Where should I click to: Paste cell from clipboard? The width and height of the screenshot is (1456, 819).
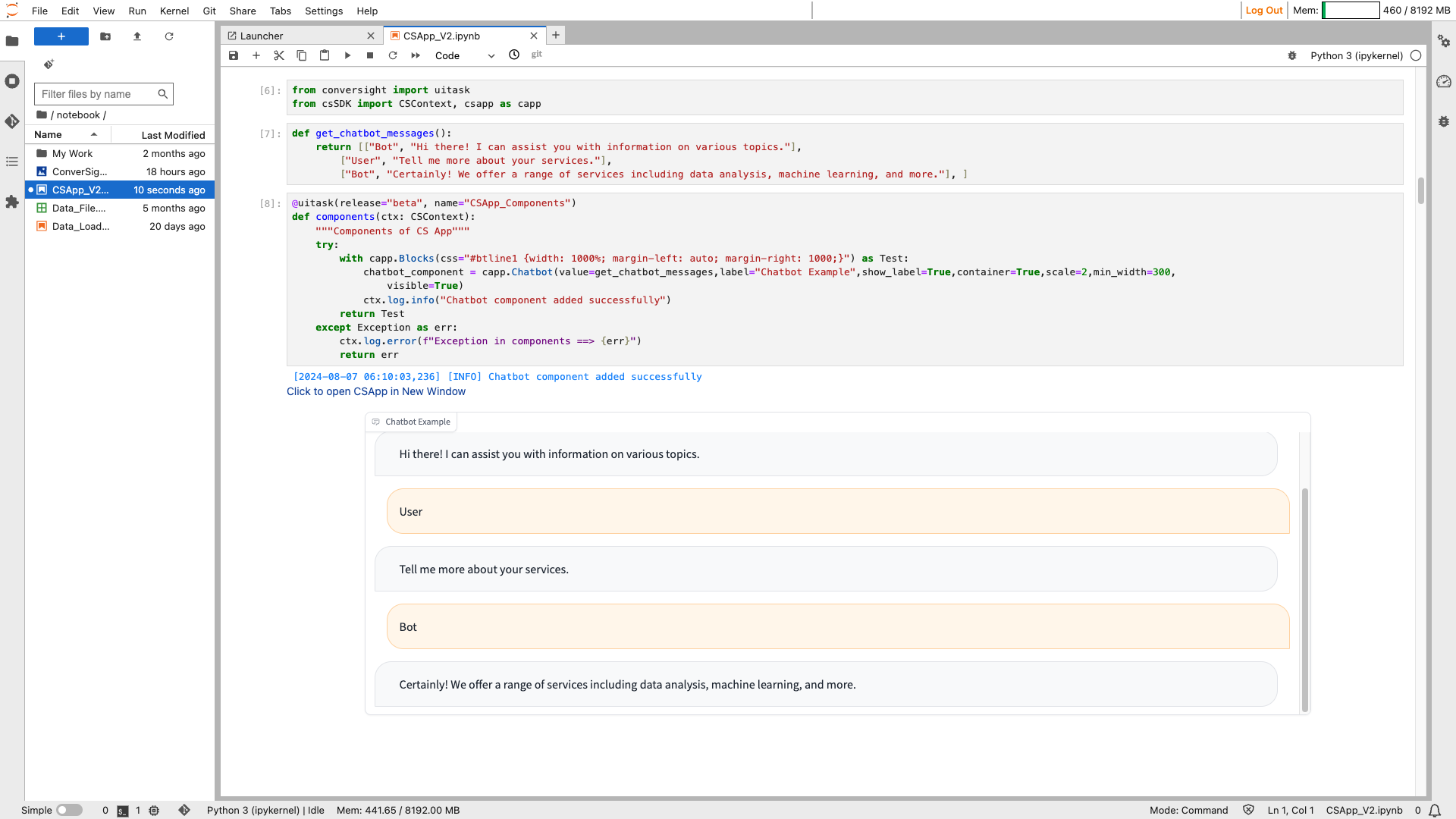325,55
